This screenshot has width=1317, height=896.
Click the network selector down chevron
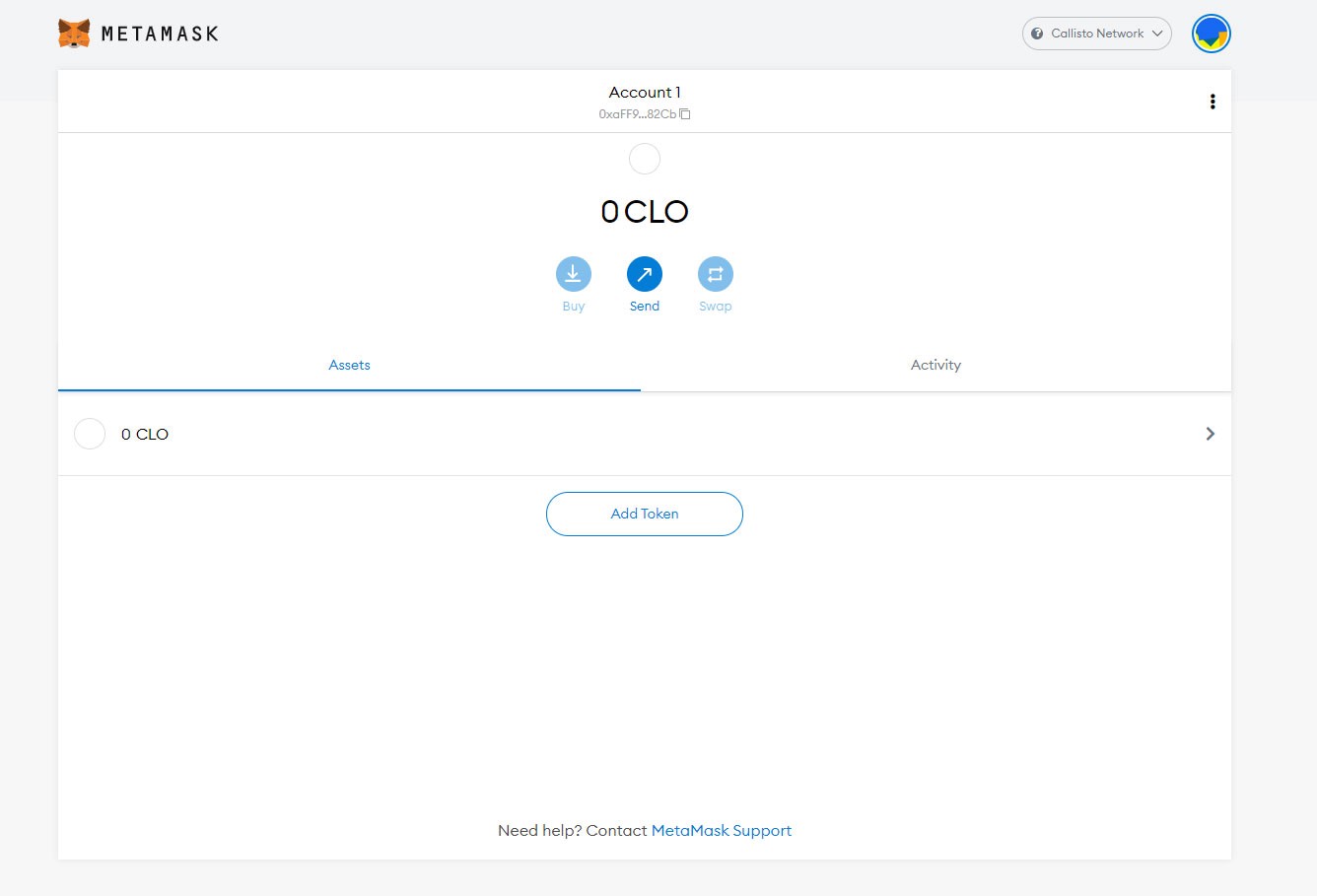[1157, 34]
